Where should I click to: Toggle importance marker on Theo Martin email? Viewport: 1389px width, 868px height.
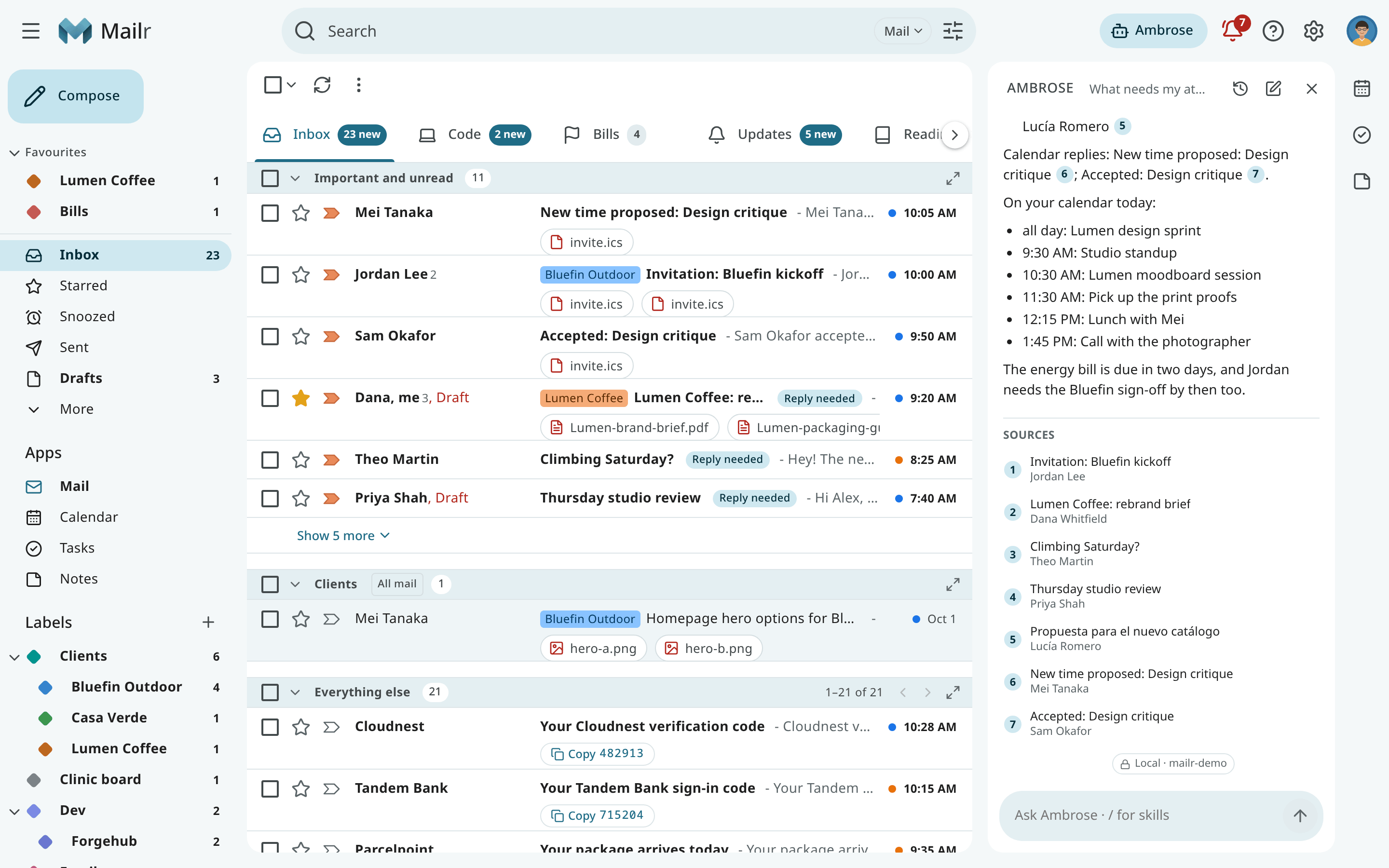(331, 460)
